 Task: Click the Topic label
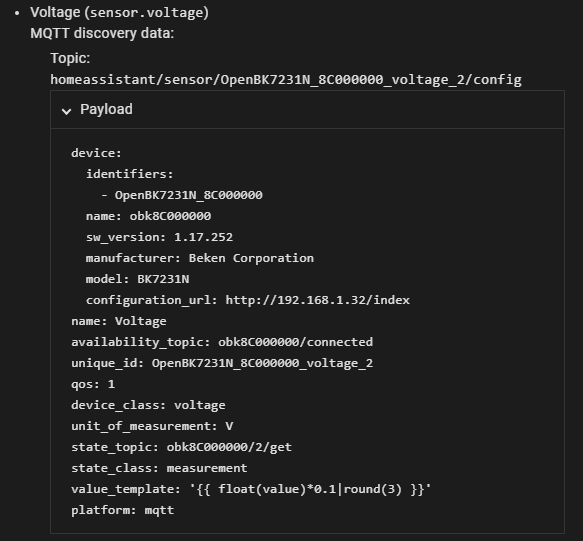coord(70,58)
